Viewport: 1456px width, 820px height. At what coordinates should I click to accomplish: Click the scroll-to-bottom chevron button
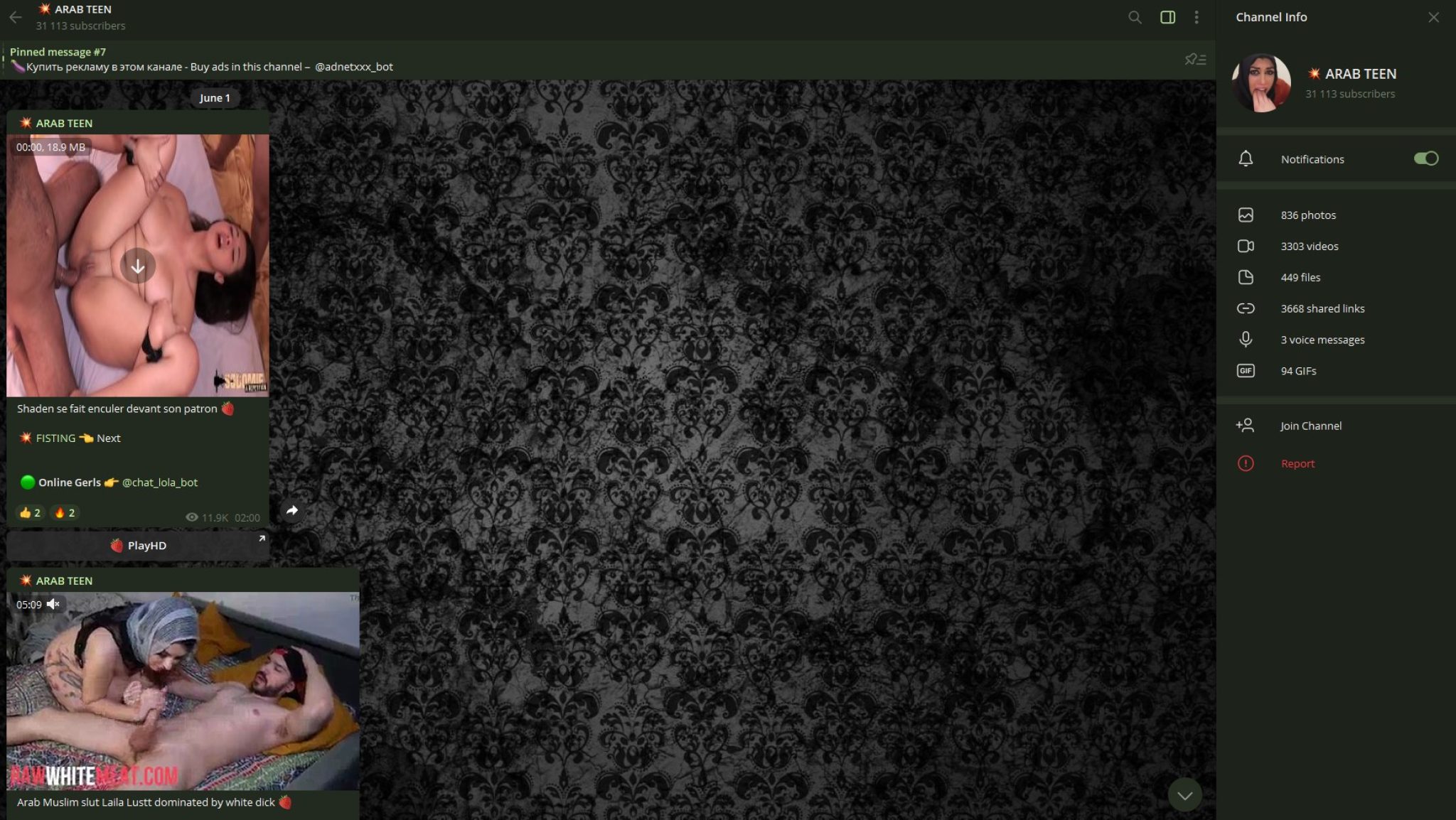coord(1184,795)
